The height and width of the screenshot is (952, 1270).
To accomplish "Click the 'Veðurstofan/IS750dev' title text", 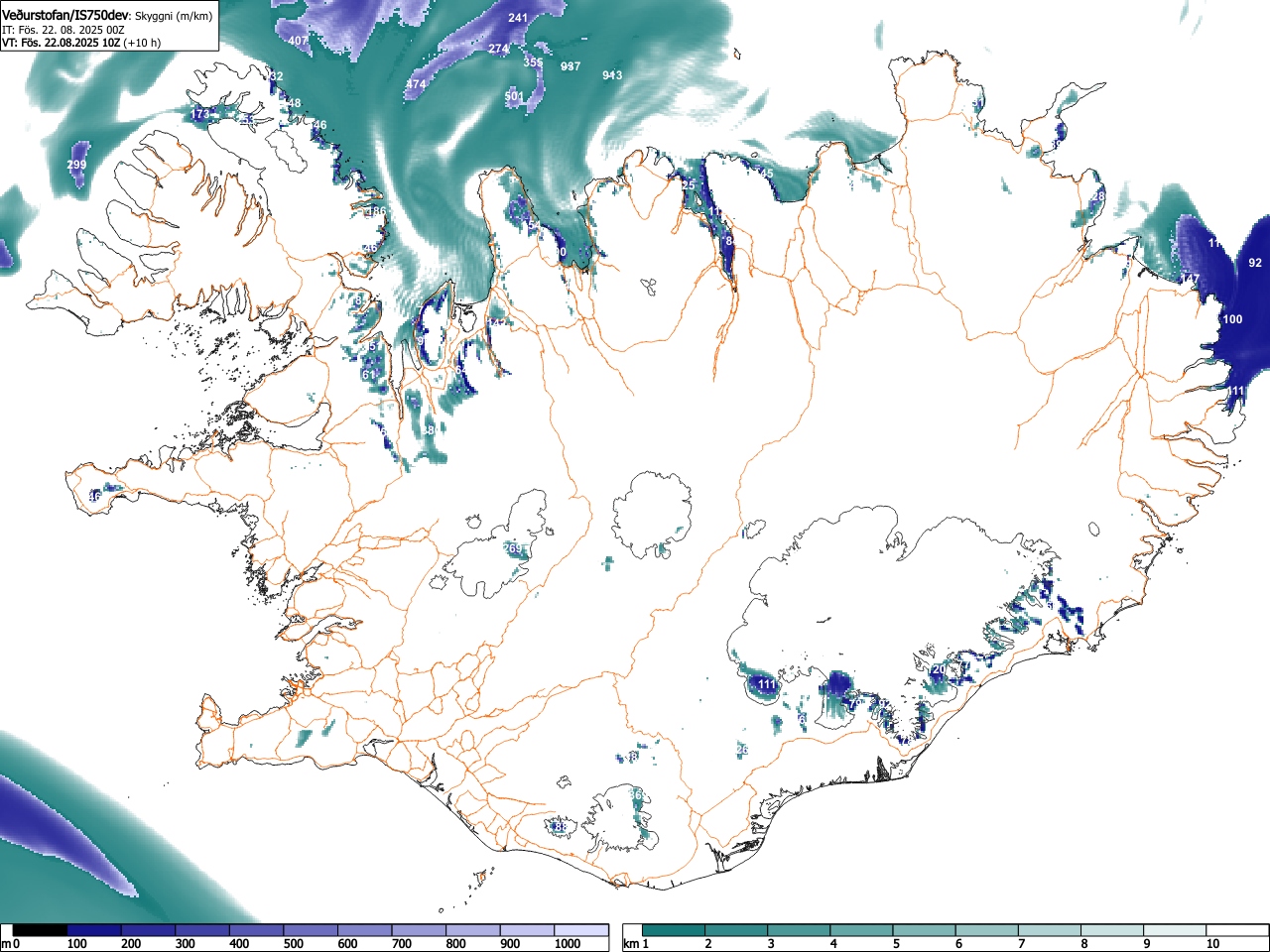I will tap(65, 17).
